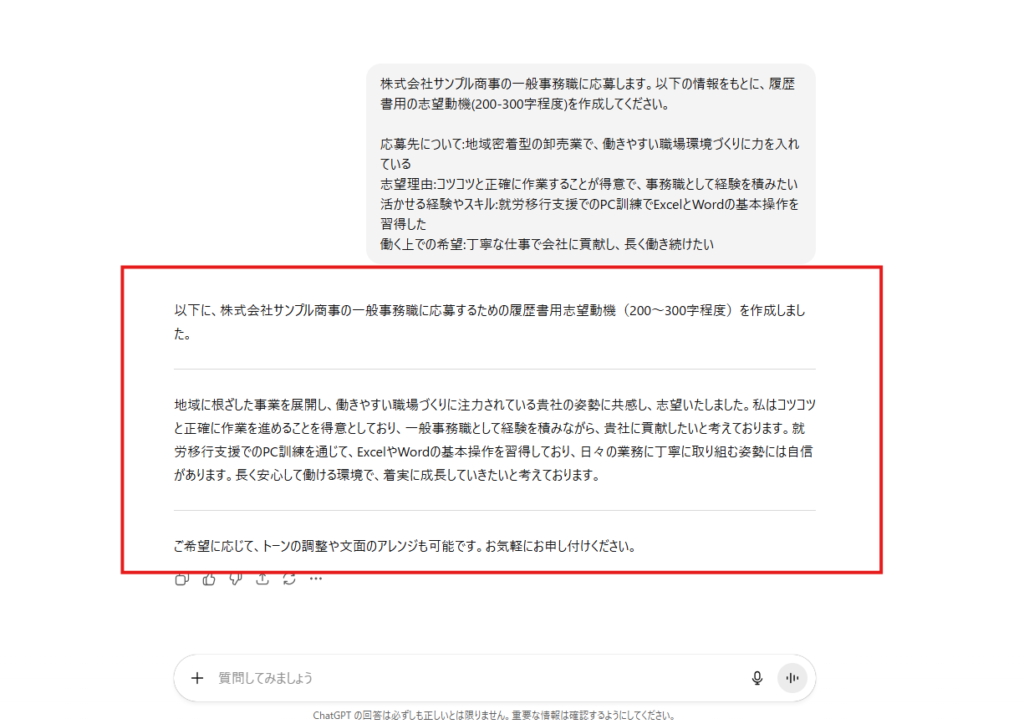Click the generated paragraph beginning 地域に根ざした事業

(494, 440)
